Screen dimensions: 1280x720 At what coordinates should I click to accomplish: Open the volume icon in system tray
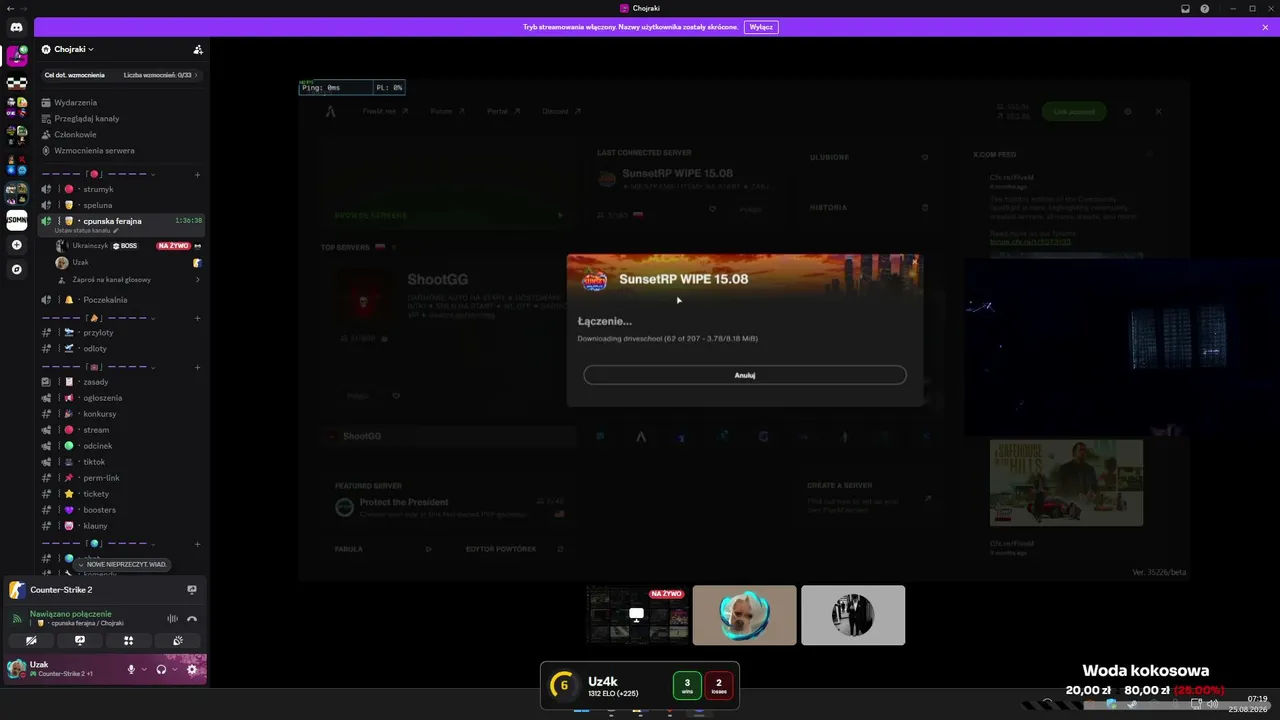(x=1213, y=704)
